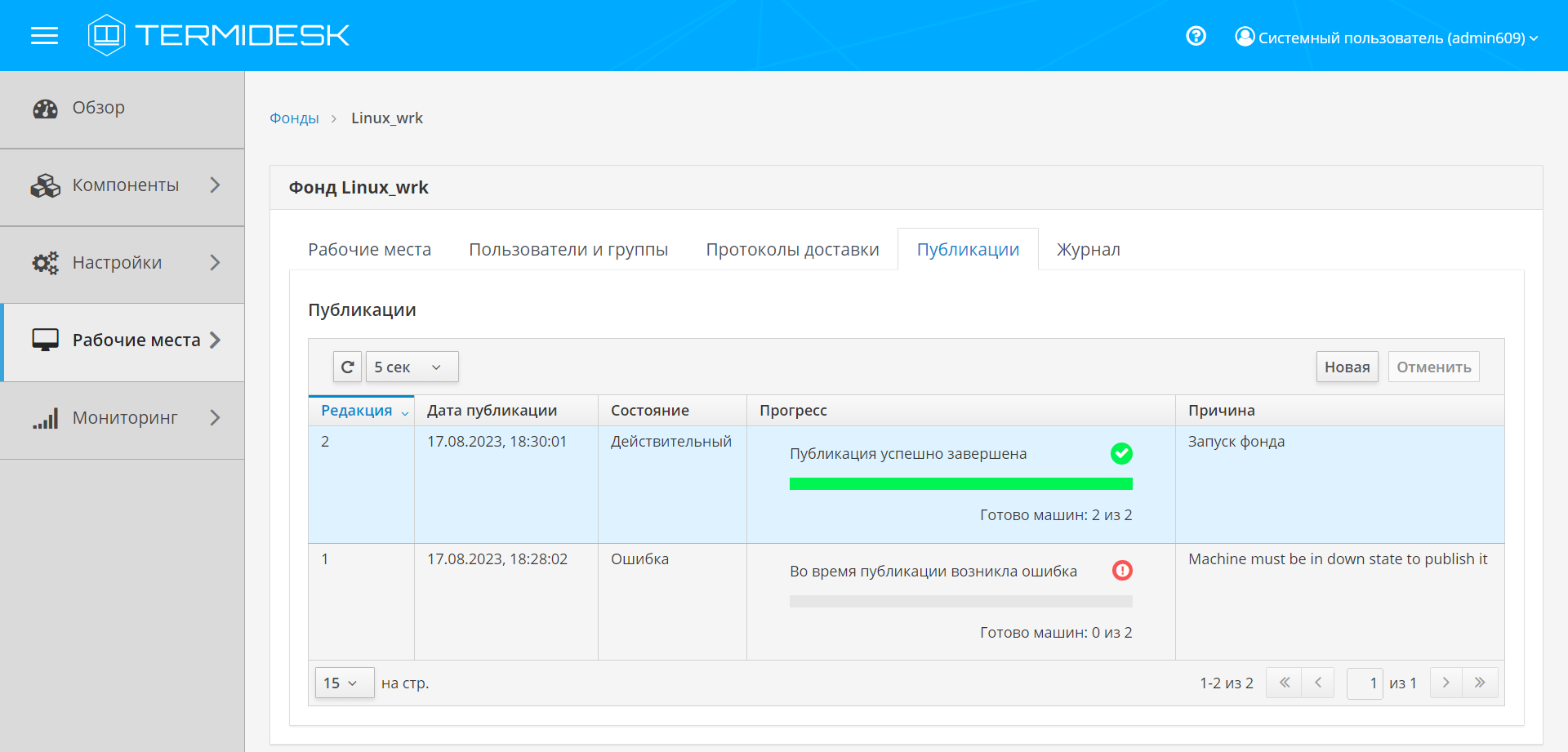The image size is (1568, 752).
Task: Click the green success checkmark icon
Action: (x=1121, y=453)
